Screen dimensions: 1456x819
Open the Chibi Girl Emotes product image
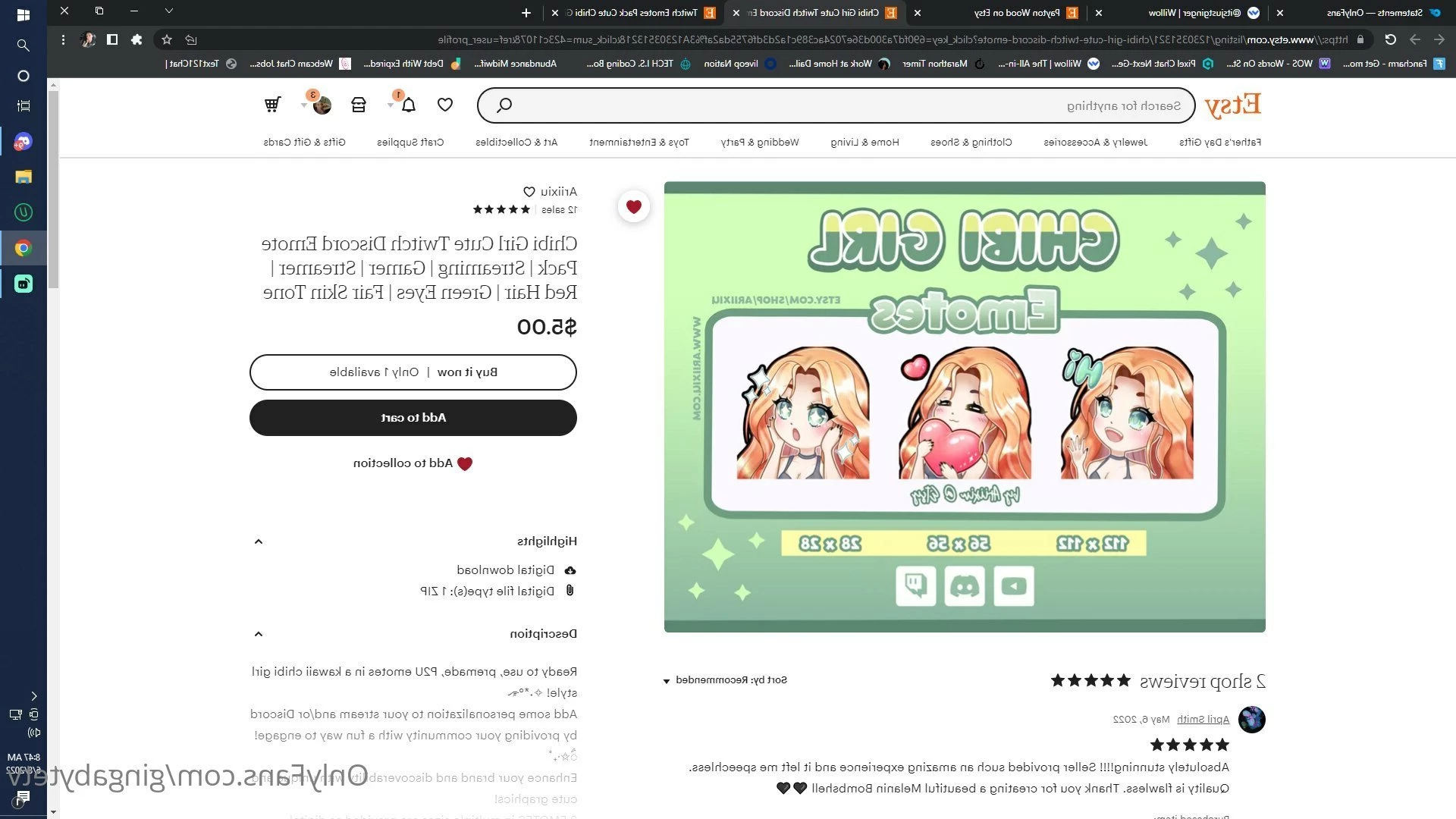(965, 406)
